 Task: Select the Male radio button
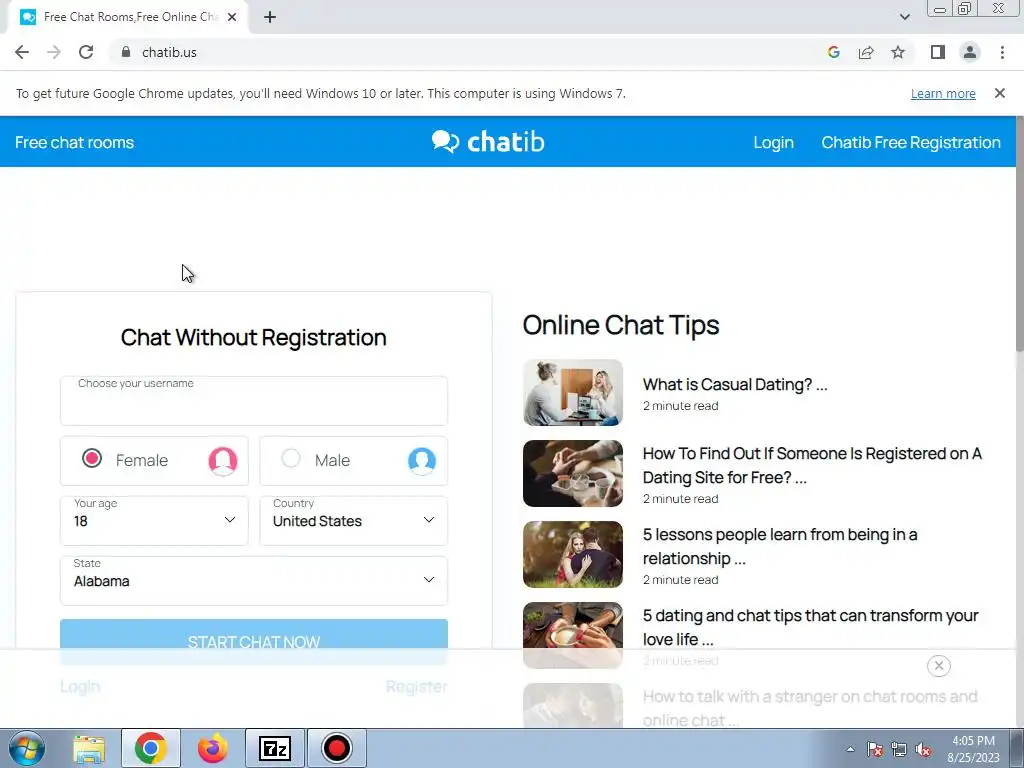(291, 458)
